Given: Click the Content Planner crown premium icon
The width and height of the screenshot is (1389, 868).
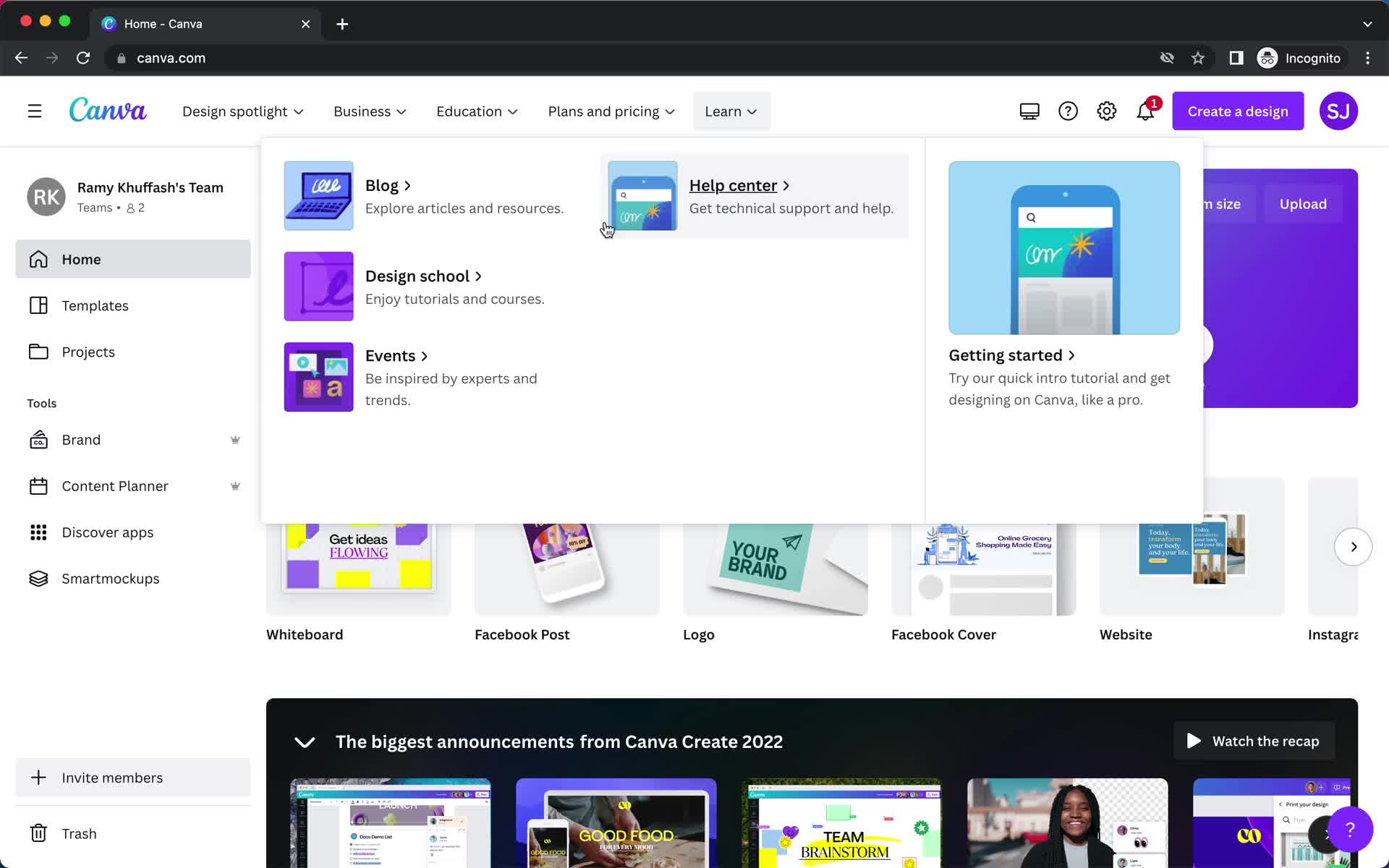Looking at the screenshot, I should [235, 486].
